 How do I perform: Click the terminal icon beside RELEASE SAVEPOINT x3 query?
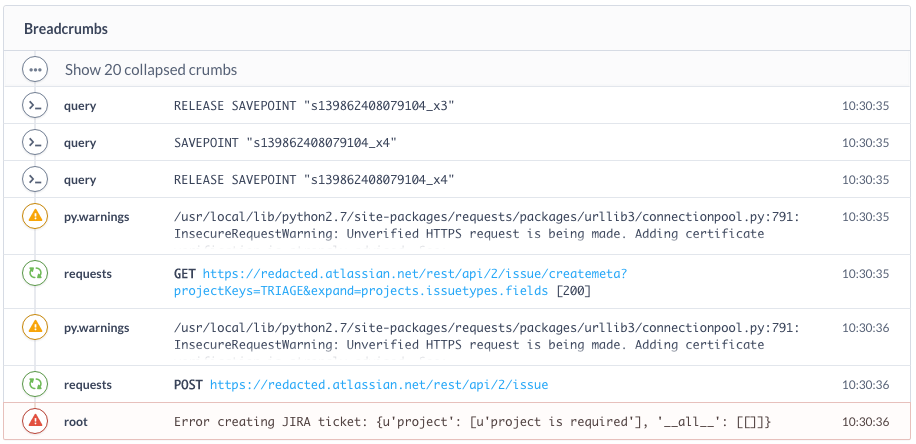pyautogui.click(x=35, y=105)
